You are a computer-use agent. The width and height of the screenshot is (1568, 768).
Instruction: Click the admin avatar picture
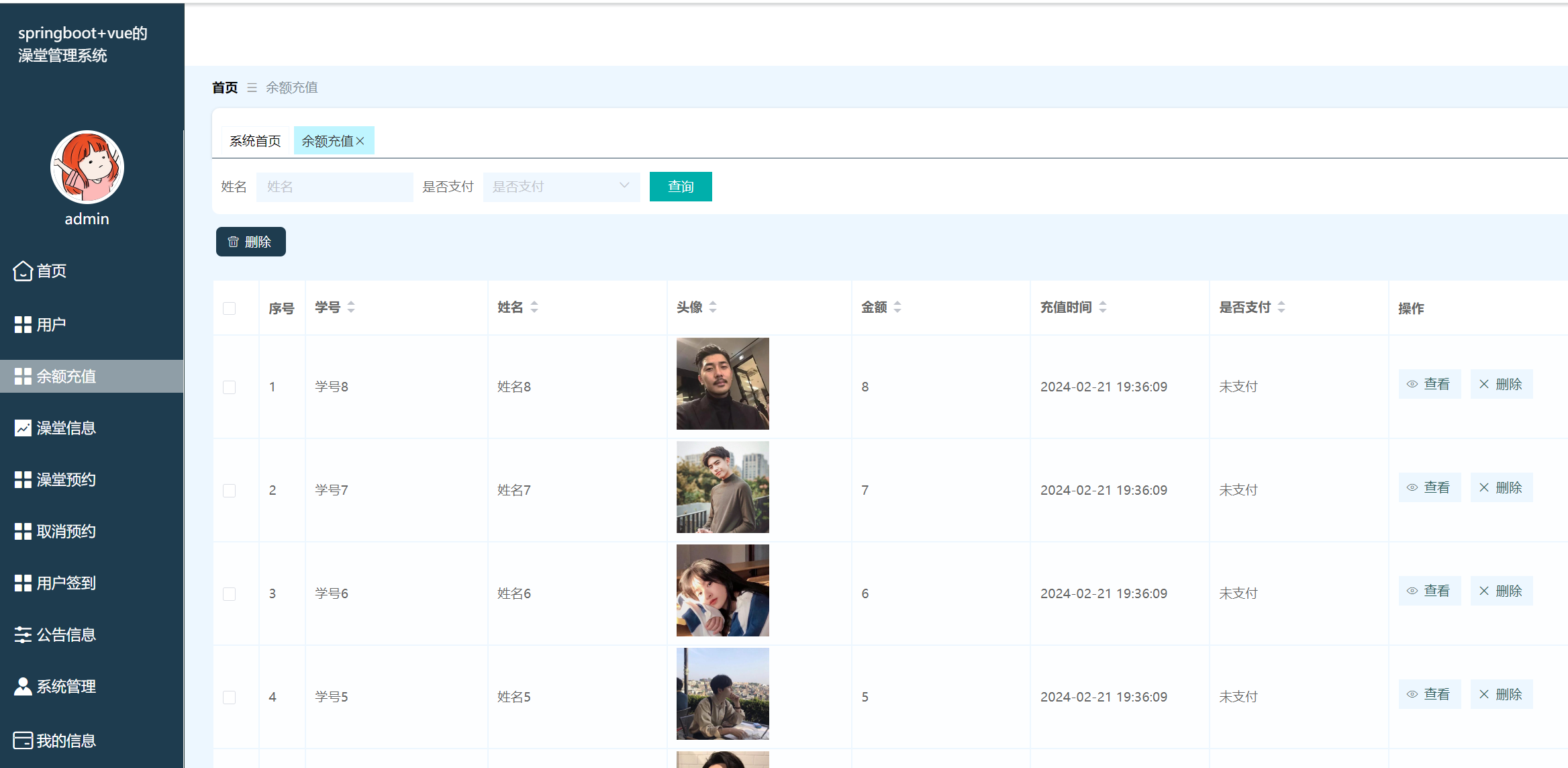coord(87,167)
